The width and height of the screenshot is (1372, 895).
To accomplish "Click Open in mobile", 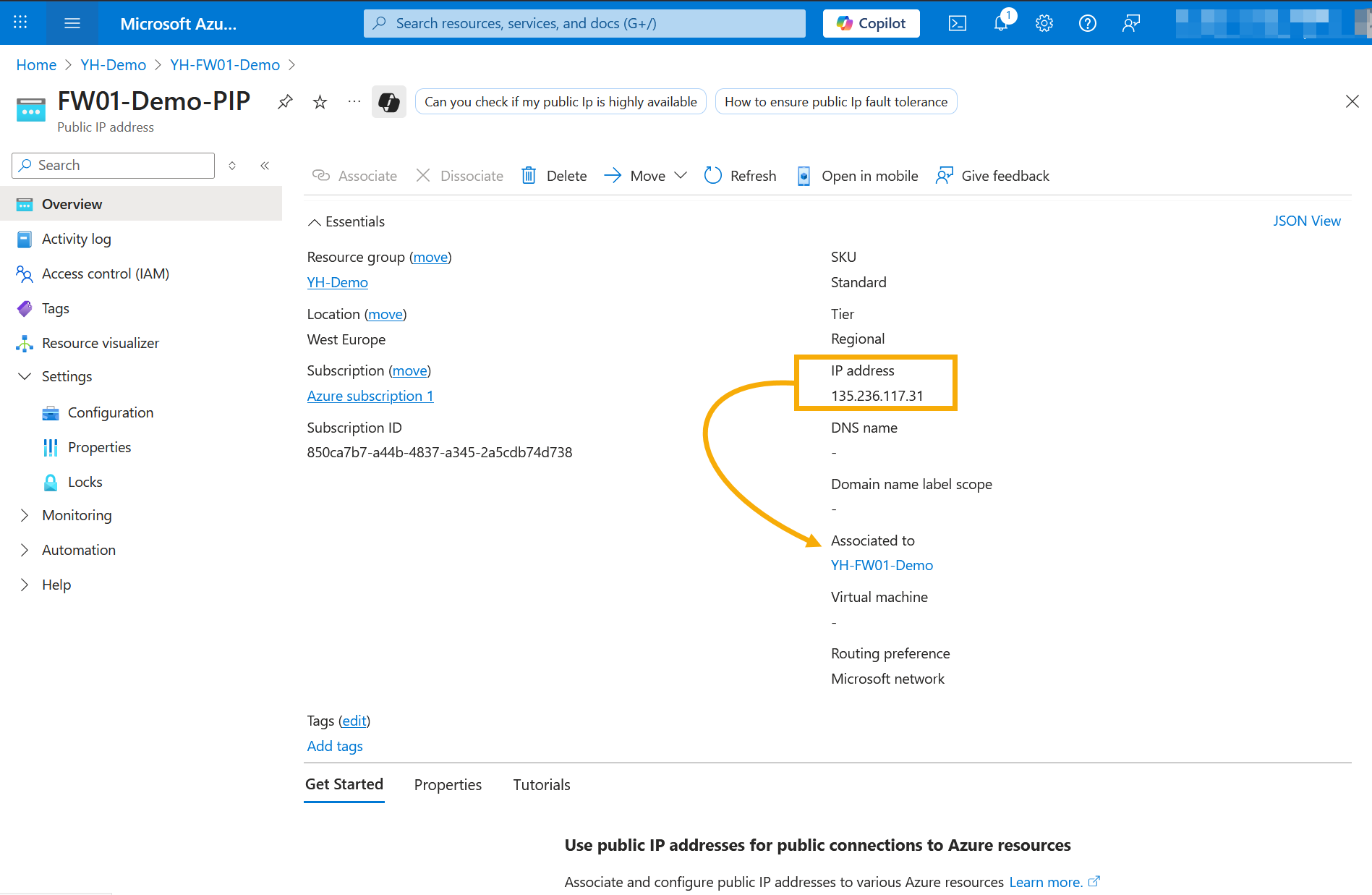I will pos(857,176).
